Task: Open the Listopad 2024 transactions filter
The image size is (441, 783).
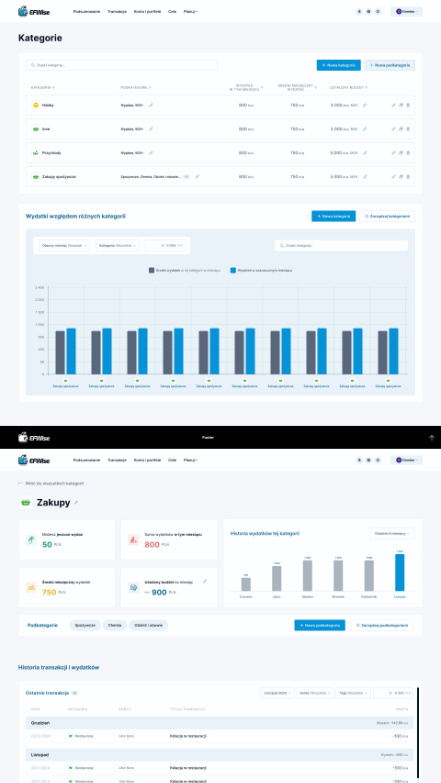Action: (x=277, y=693)
